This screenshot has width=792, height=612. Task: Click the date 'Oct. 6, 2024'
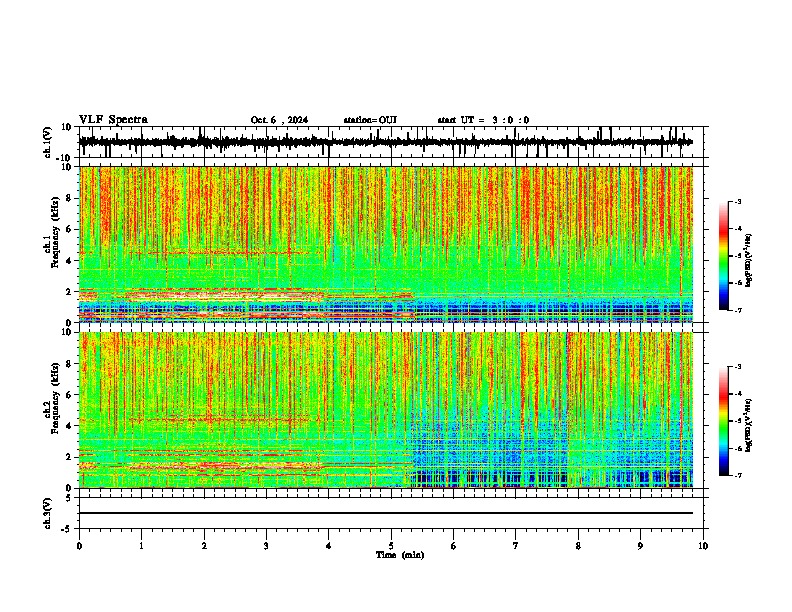[279, 120]
